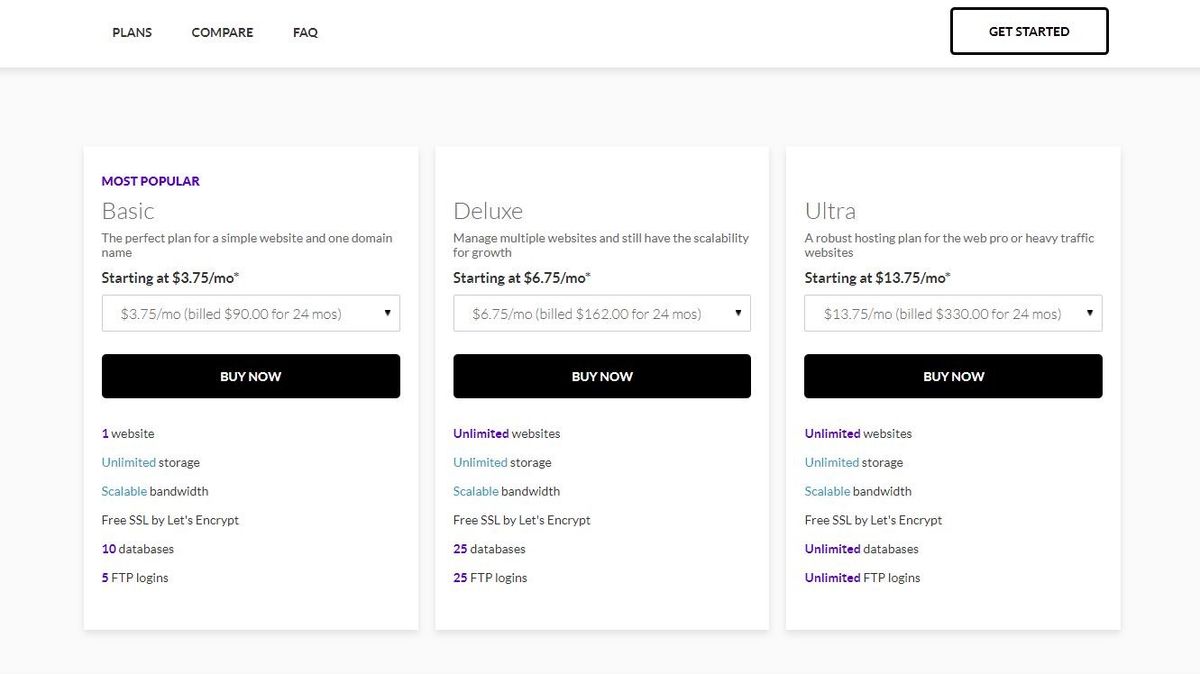The width and height of the screenshot is (1200, 674).
Task: Click the Basic plan title
Action: pyautogui.click(x=128, y=211)
